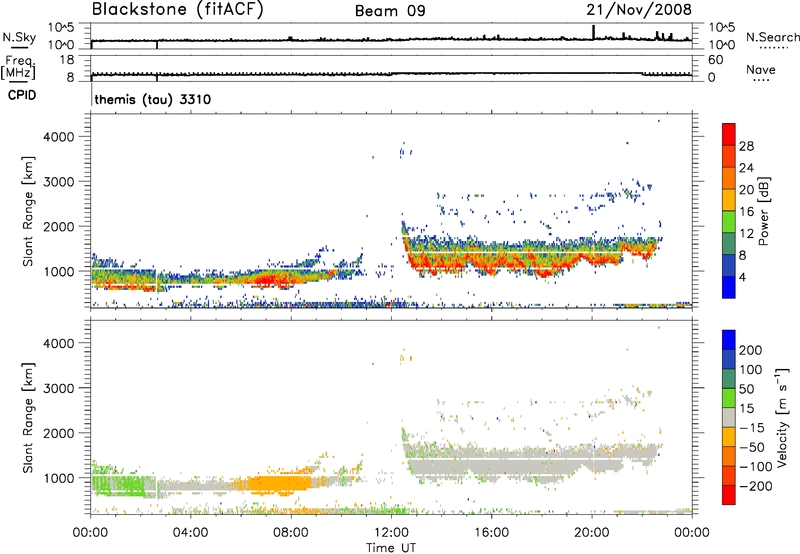The width and height of the screenshot is (800, 554).
Task: Click the '28' tick on power colorbar
Action: 746,146
